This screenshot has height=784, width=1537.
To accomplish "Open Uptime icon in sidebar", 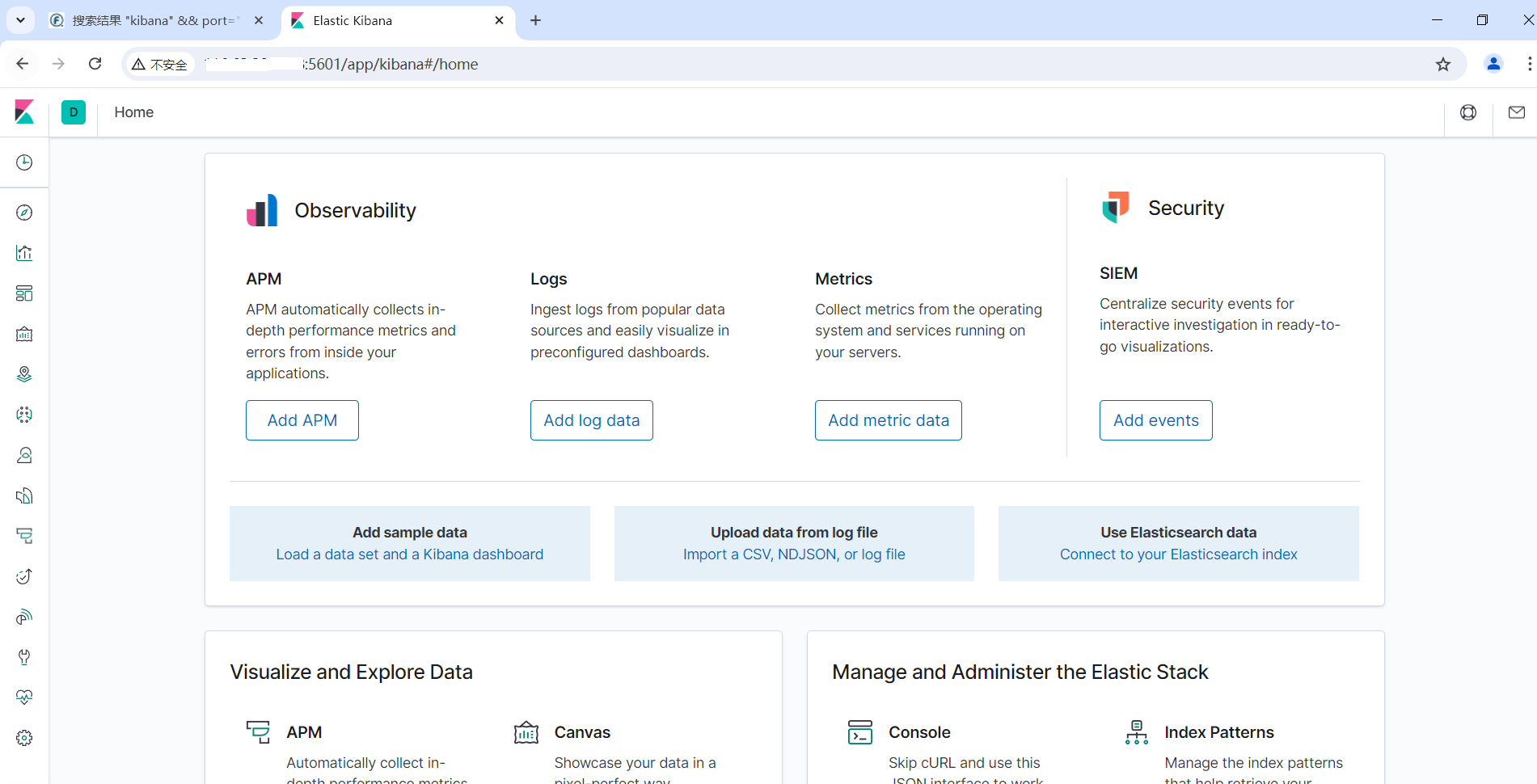I will pyautogui.click(x=24, y=576).
